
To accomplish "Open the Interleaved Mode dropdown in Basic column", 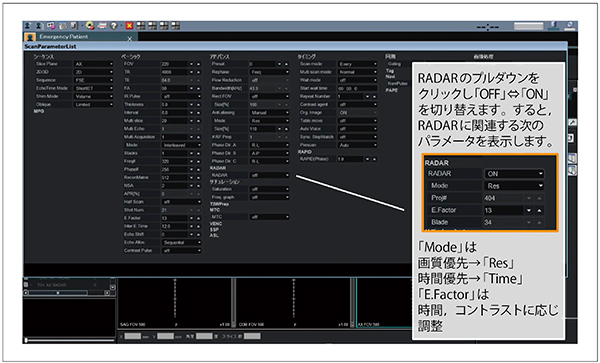I will point(181,145).
